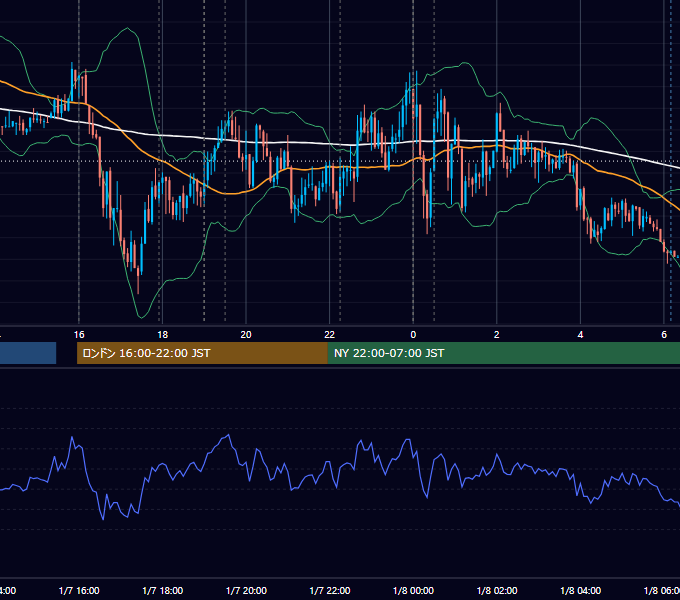This screenshot has width=680, height=600.
Task: Click the 1/8 04:00 date label
Action: (x=581, y=590)
